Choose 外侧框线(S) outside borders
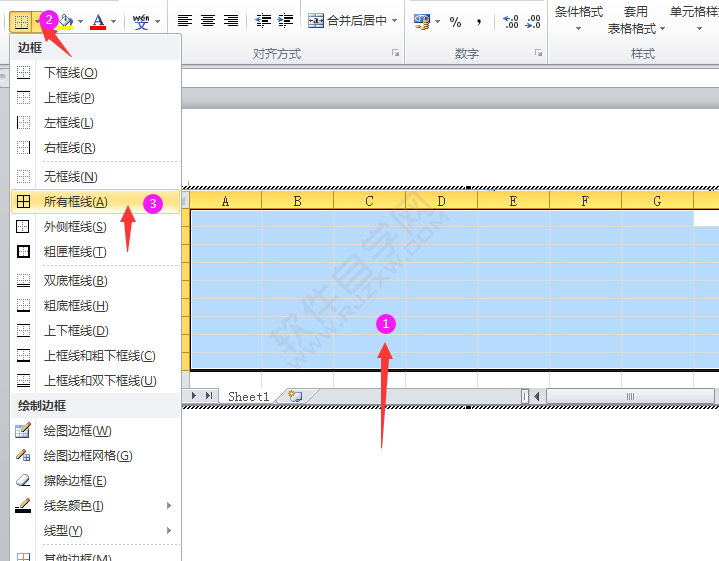This screenshot has width=719, height=561. pos(95,227)
